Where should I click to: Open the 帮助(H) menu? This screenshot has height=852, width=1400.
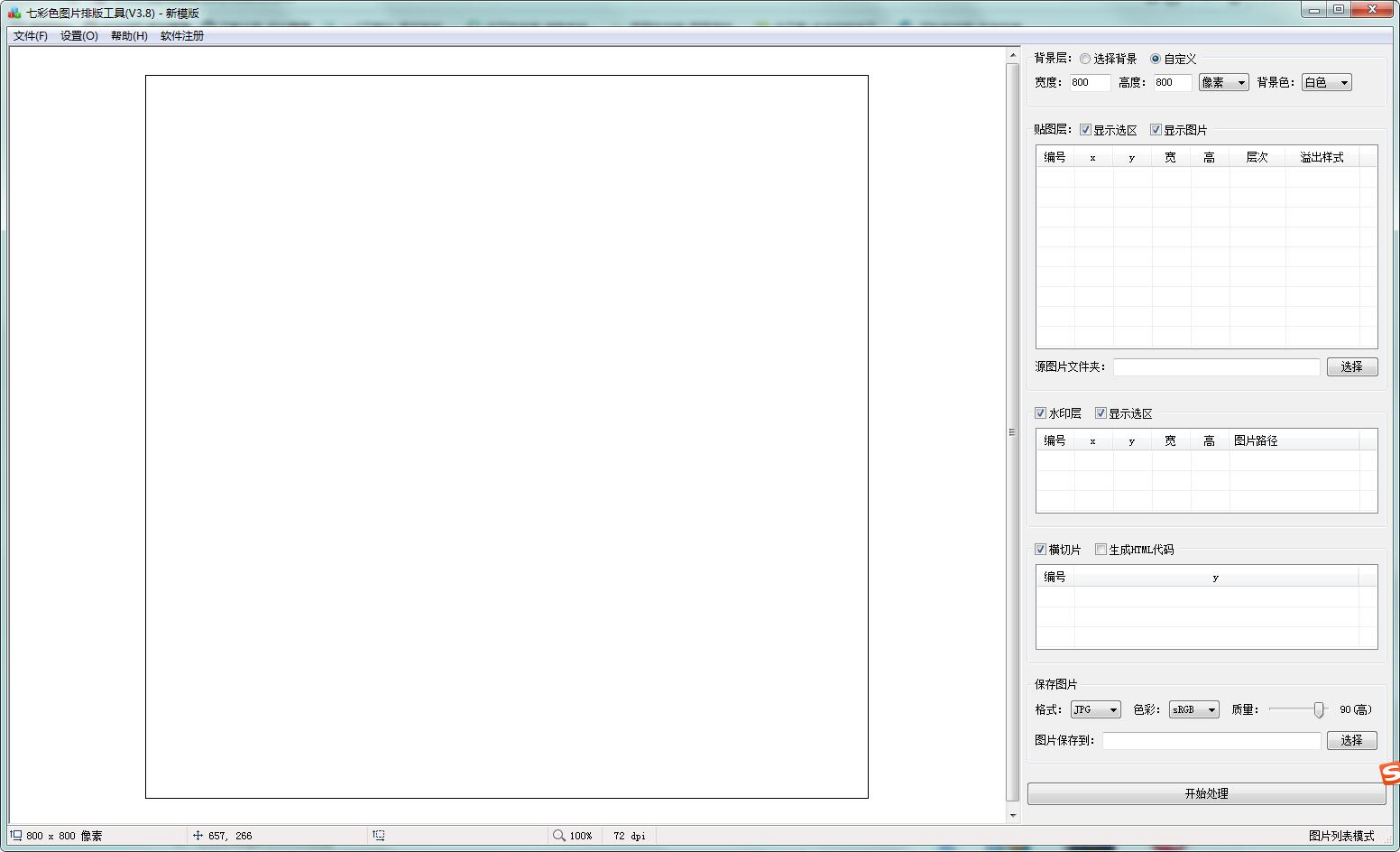[x=129, y=35]
